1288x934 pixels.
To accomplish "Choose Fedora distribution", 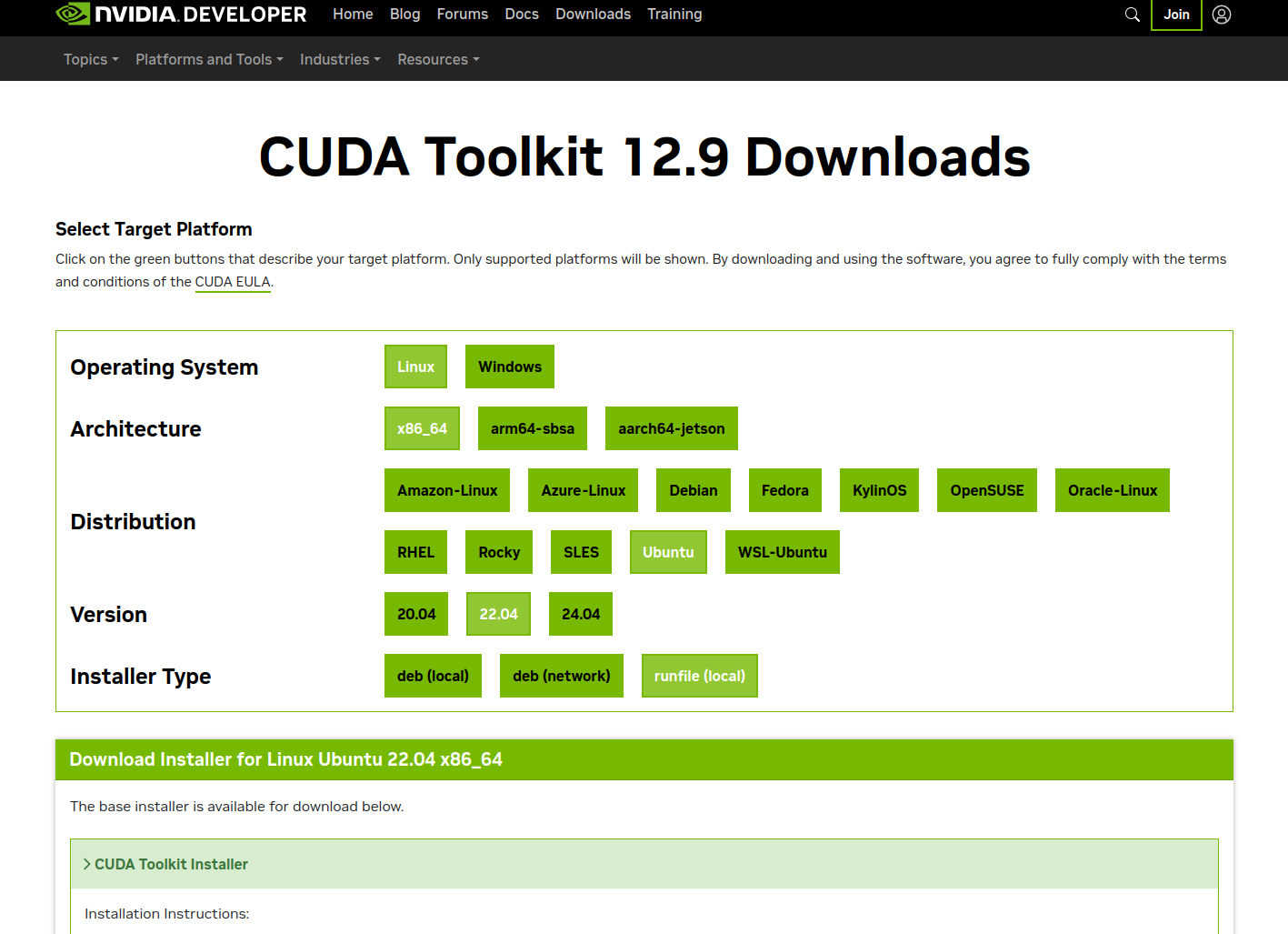I will [x=785, y=490].
